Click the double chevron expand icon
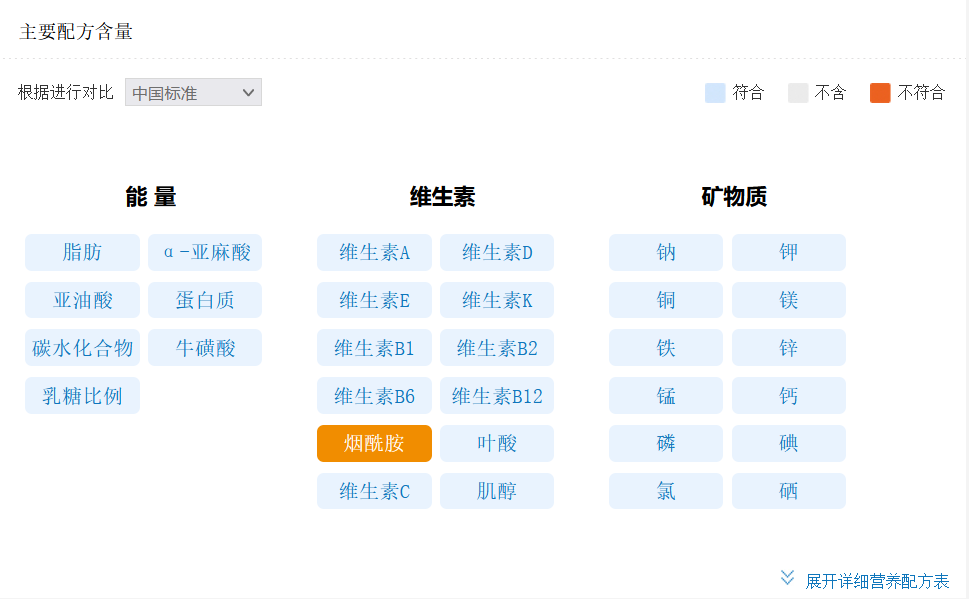This screenshot has width=969, height=599. [787, 578]
